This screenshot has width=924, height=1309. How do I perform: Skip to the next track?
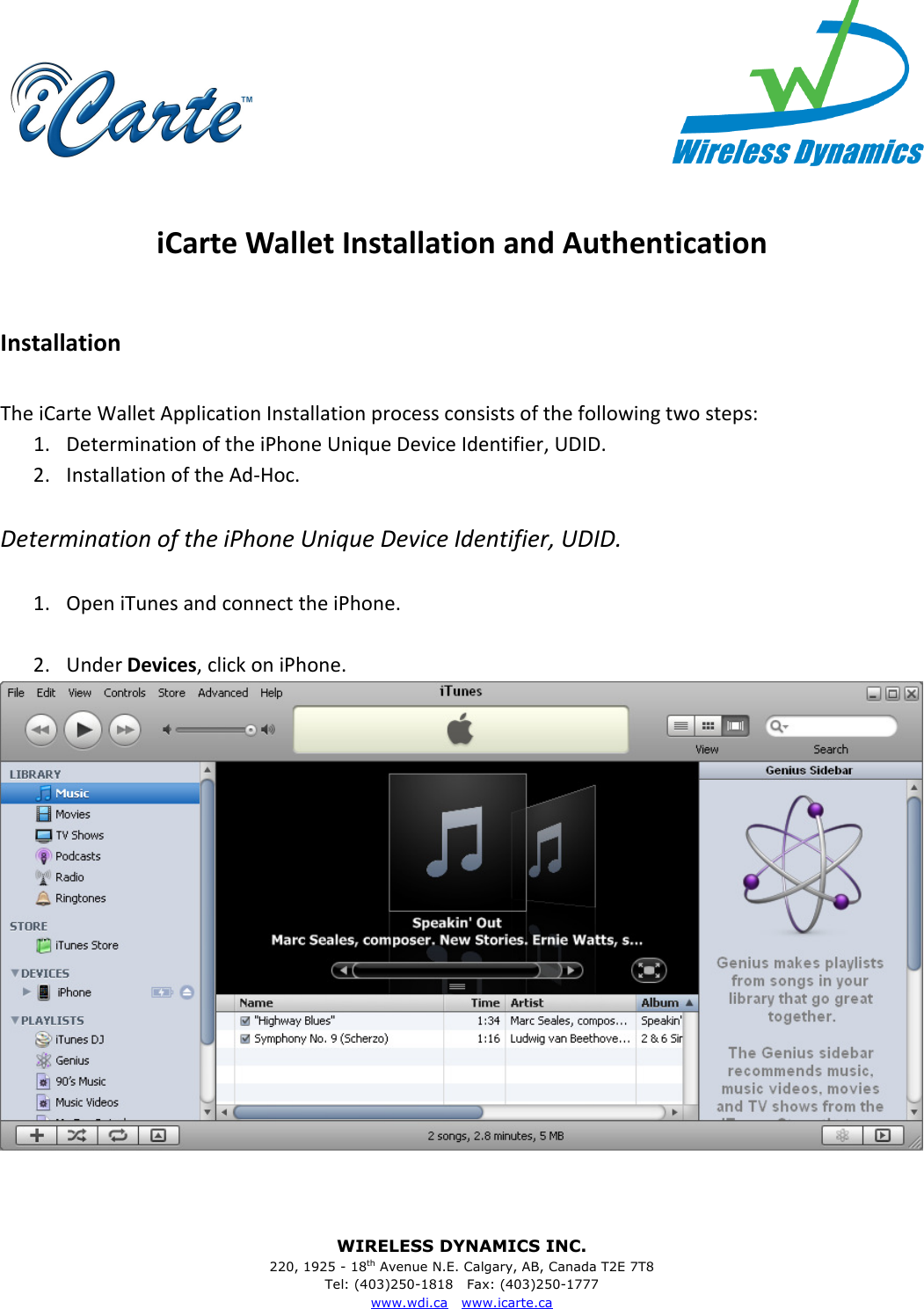tap(126, 730)
